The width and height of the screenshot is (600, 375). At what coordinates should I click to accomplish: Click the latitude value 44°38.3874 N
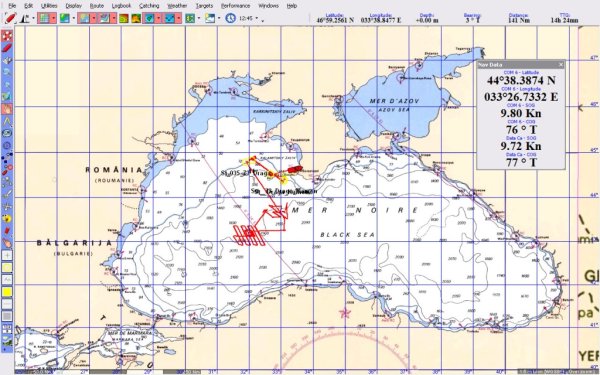tap(521, 80)
